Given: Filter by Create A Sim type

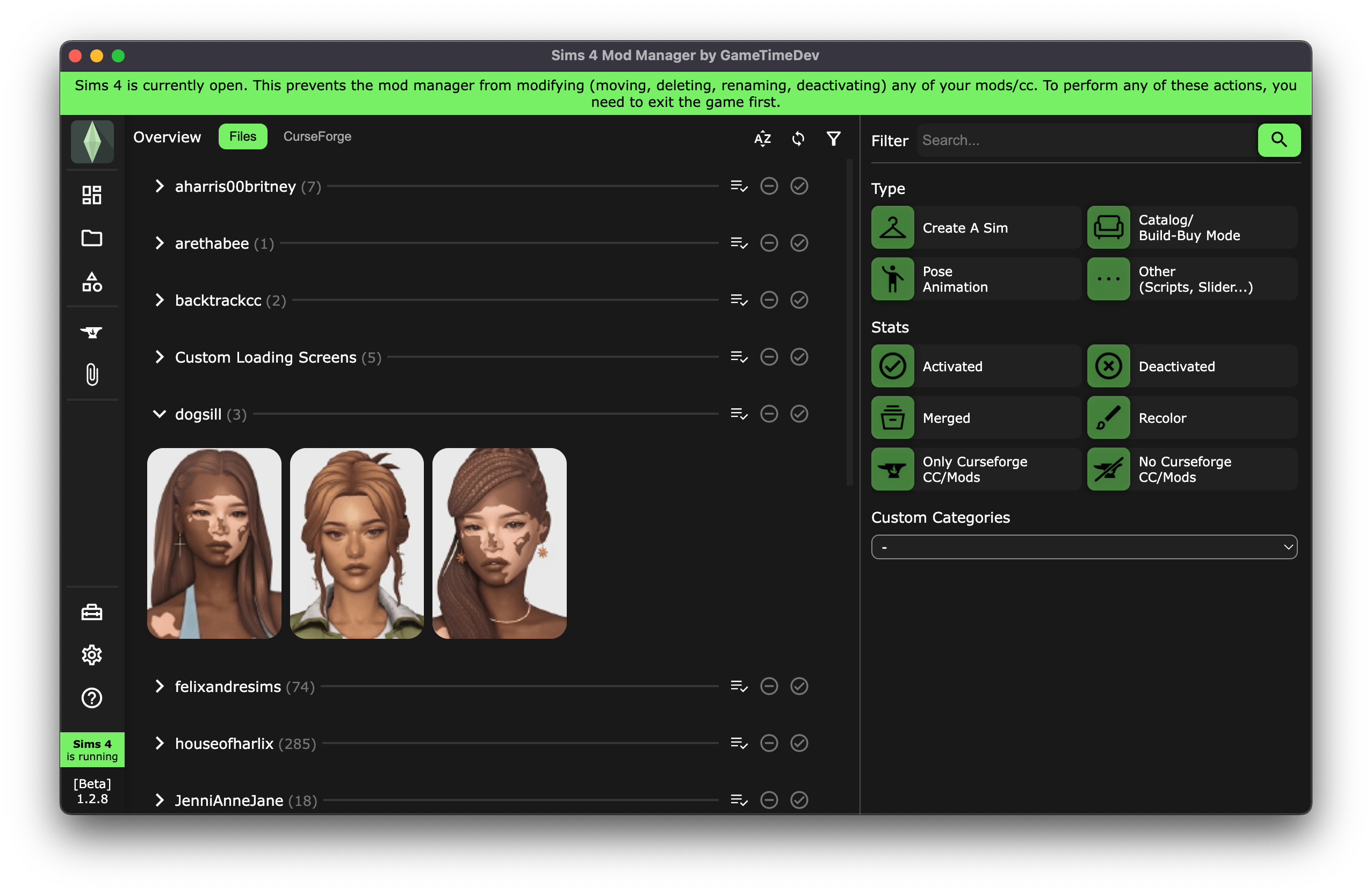Looking at the screenshot, I should (976, 228).
